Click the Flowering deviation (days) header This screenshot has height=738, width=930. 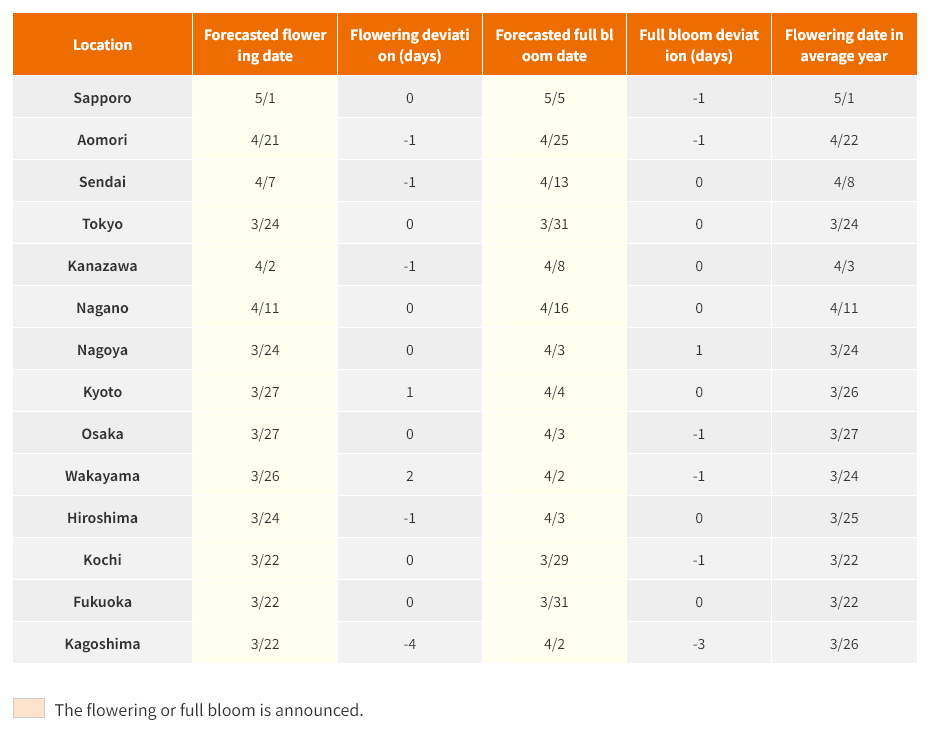[x=409, y=45]
